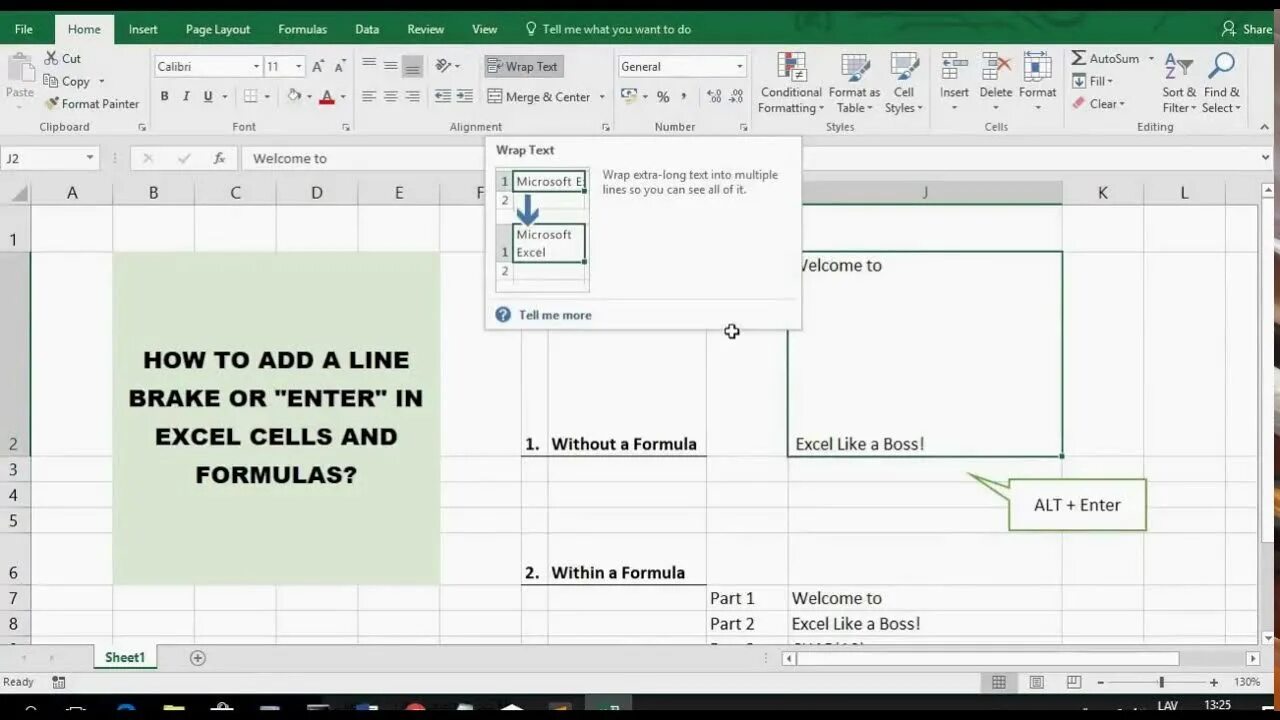Click Increase Indent icon

464,96
